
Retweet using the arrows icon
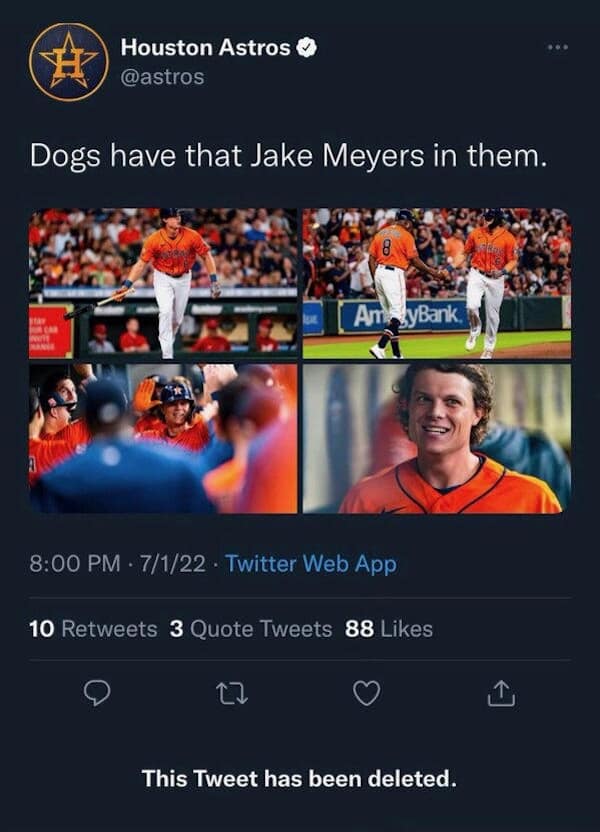[x=233, y=692]
